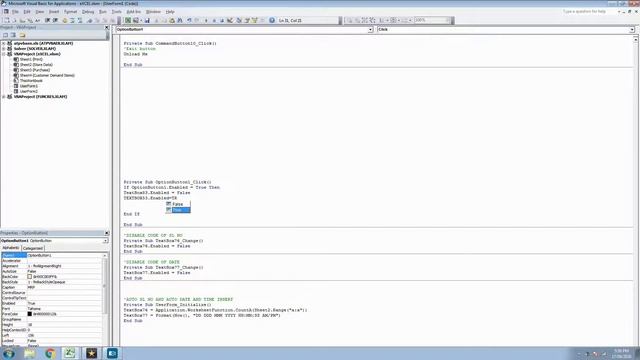The image size is (640, 360).
Task: Choose True in the autocomplete list
Action: 178,210
